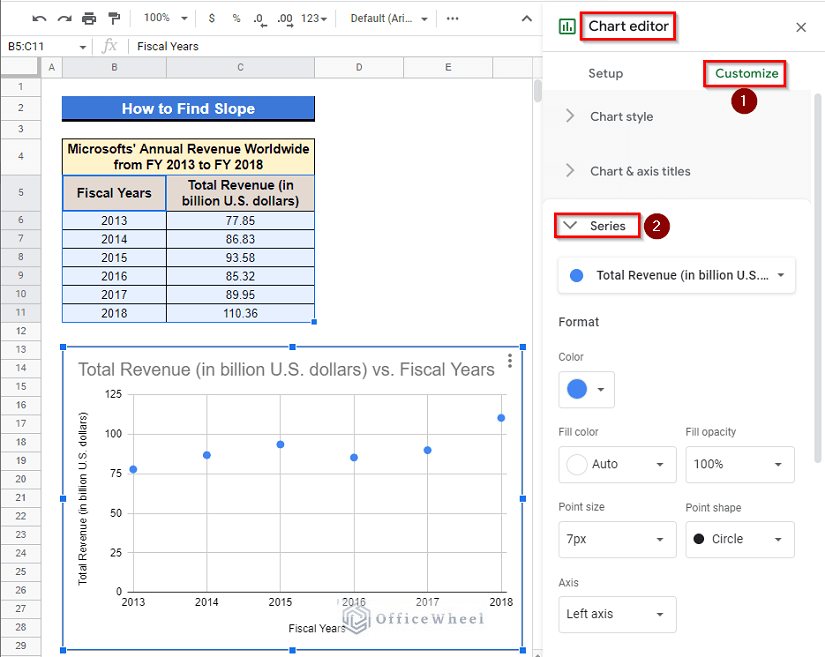Open the Point shape Circle dropdown
The width and height of the screenshot is (825, 657).
click(x=739, y=539)
